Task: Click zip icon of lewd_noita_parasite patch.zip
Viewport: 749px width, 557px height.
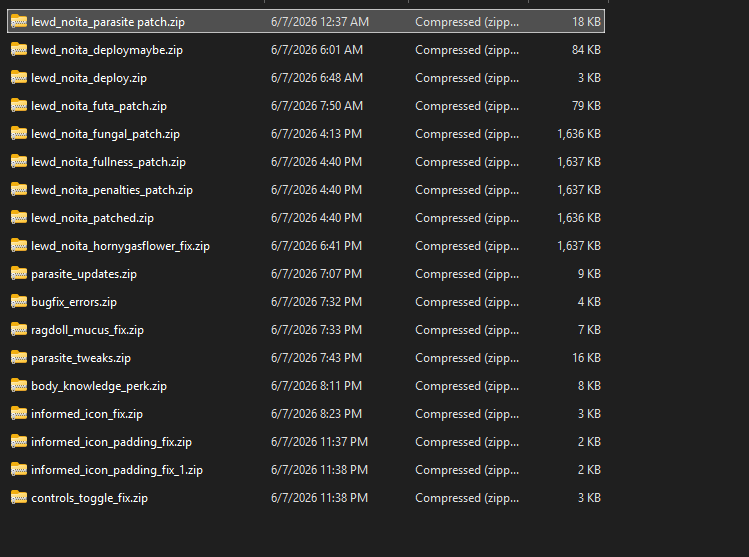Action: tap(19, 21)
